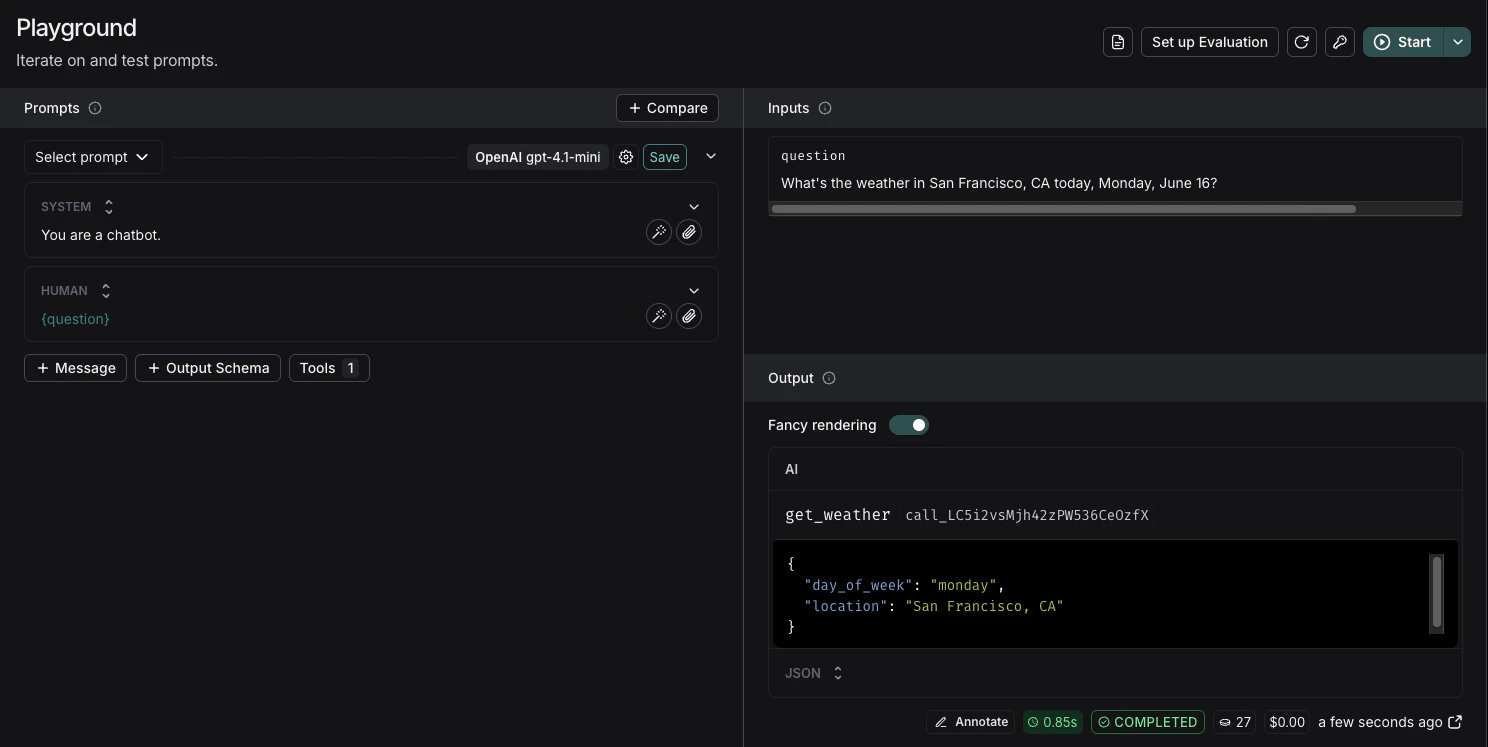Open run in new tab external-link icon
1488x747 pixels.
coord(1455,722)
